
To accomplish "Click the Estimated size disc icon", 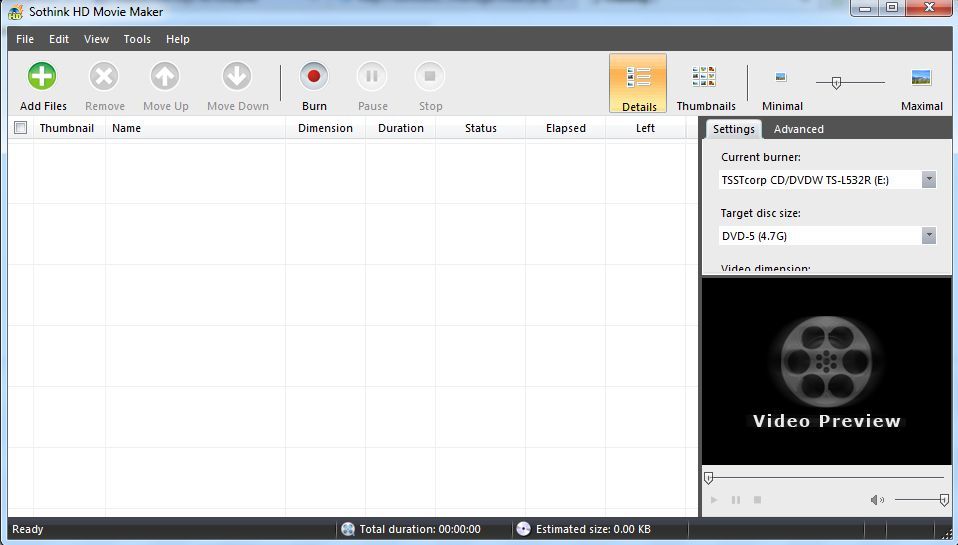I will click(523, 529).
